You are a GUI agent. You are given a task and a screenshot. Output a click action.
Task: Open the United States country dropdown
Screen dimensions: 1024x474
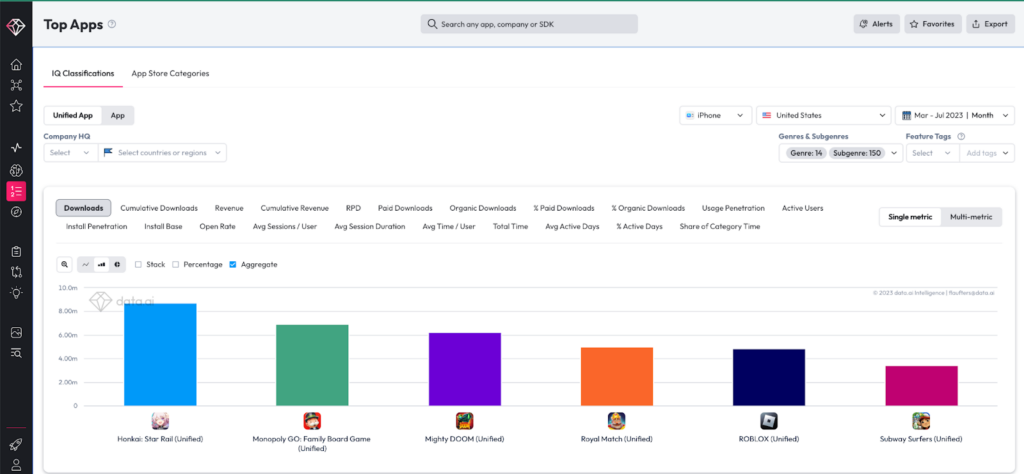824,116
